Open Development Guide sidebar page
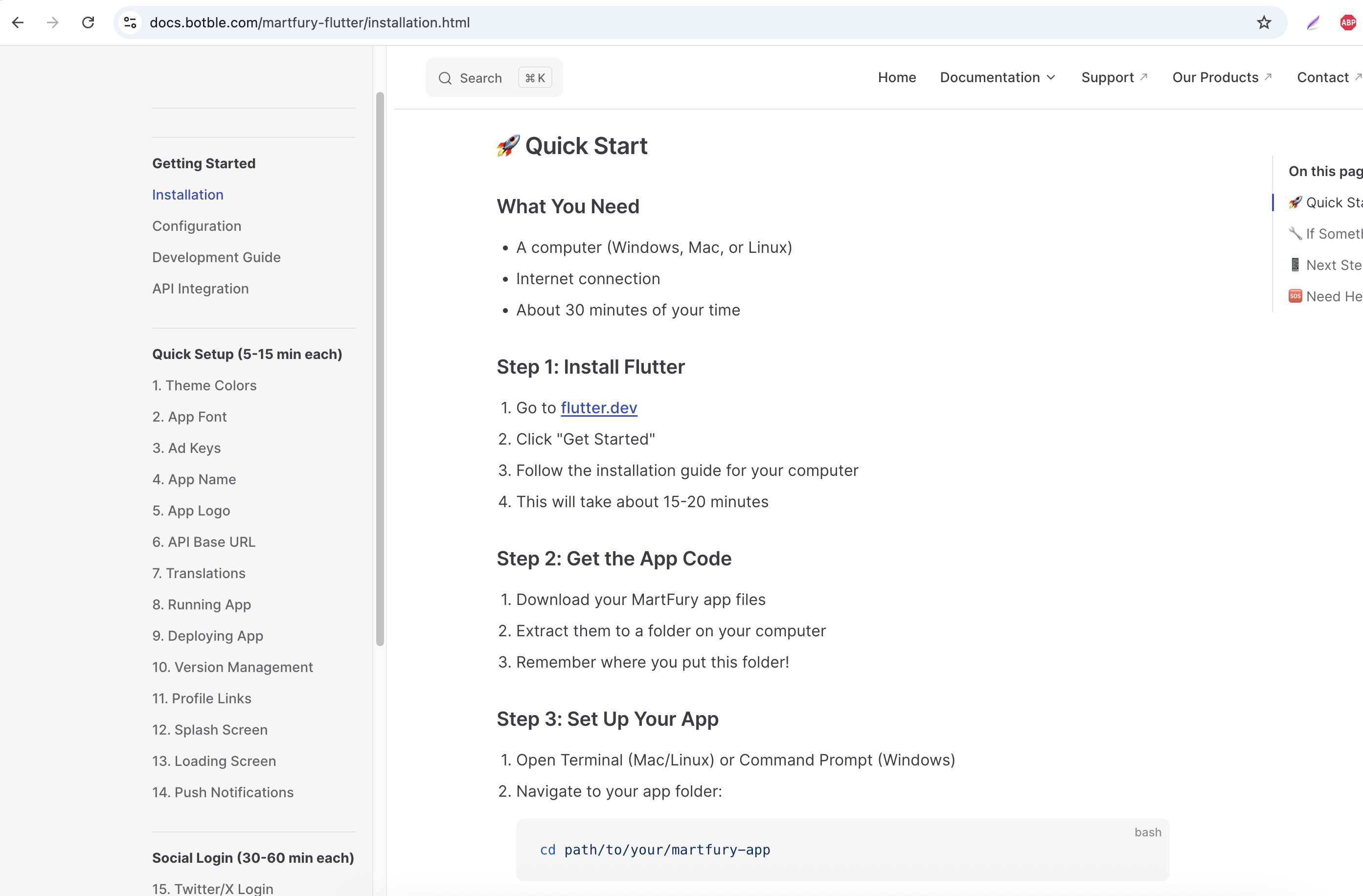 tap(216, 257)
